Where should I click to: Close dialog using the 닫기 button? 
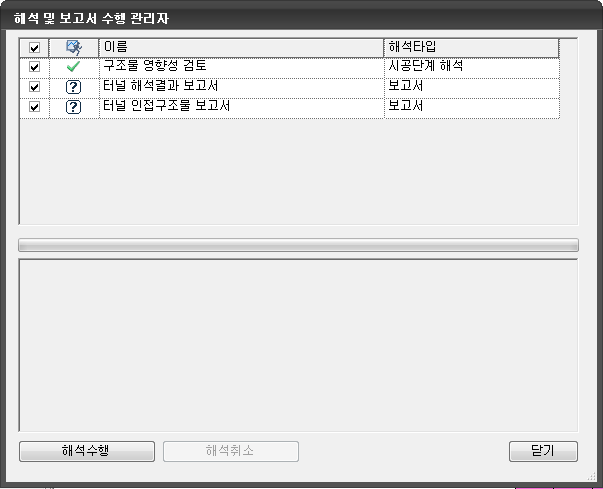tap(543, 451)
